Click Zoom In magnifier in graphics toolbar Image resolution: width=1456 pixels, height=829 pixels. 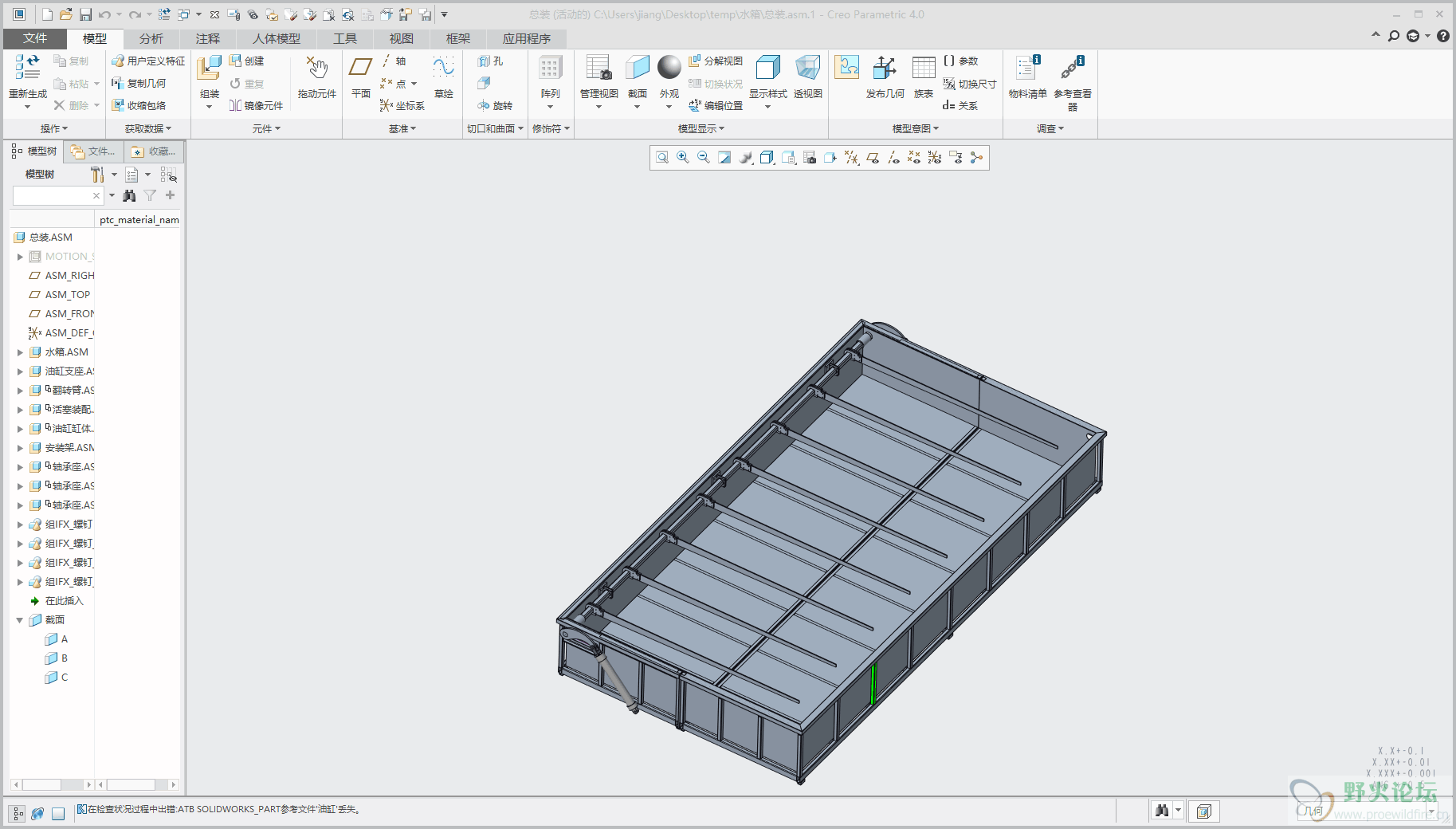point(683,158)
